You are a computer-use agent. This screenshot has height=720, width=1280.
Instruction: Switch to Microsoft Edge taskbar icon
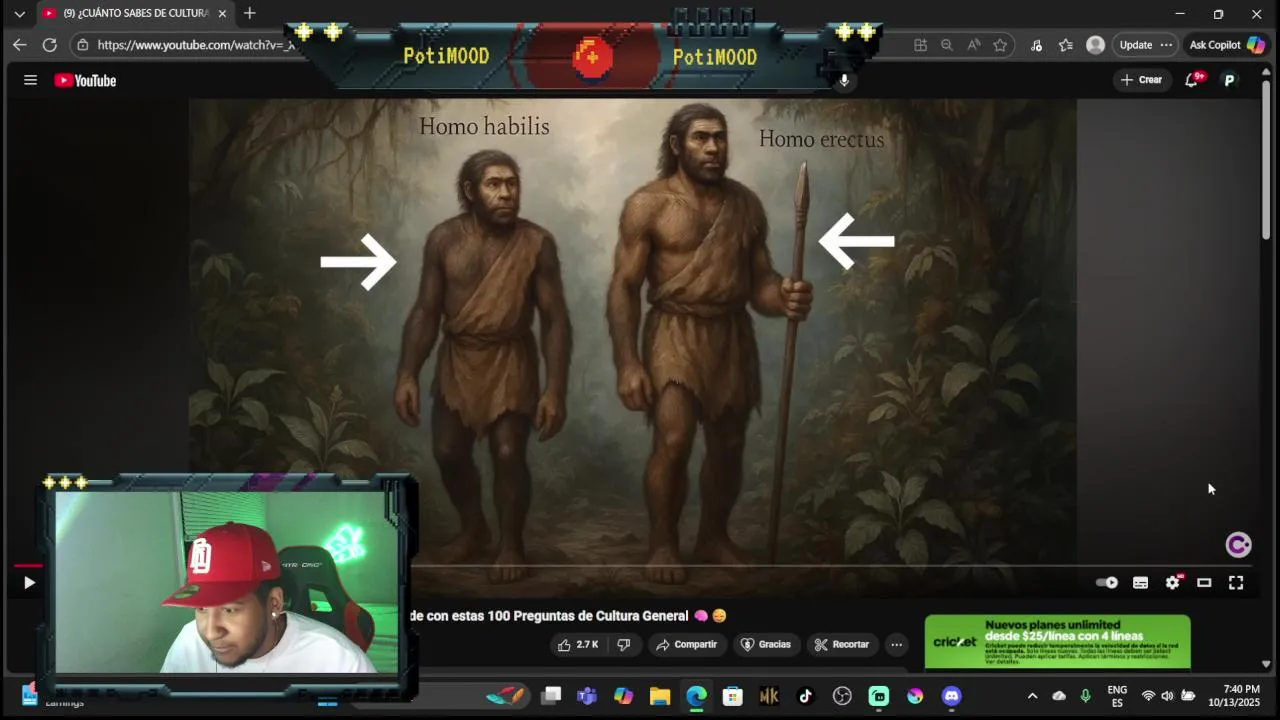(696, 696)
